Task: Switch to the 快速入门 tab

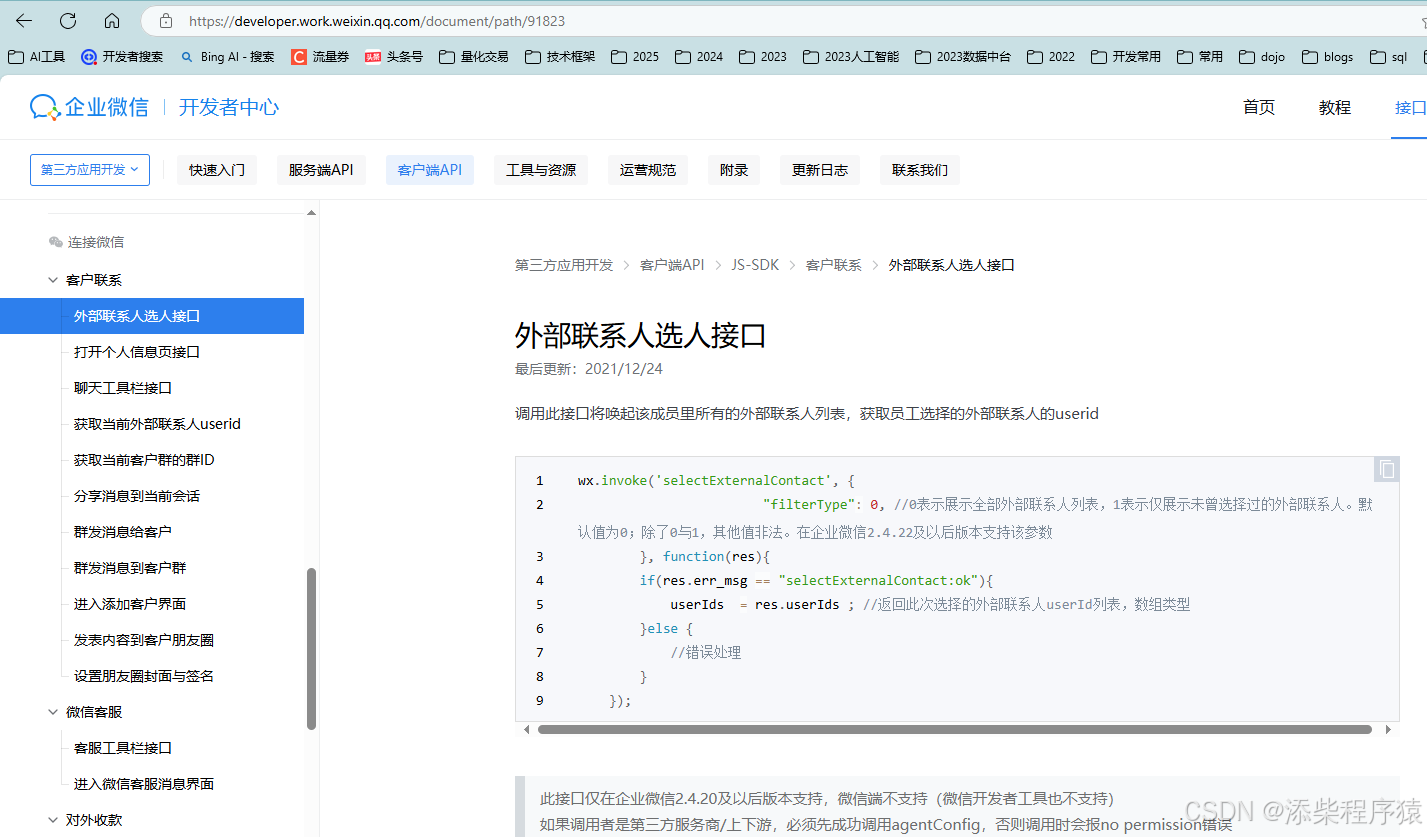Action: point(217,170)
